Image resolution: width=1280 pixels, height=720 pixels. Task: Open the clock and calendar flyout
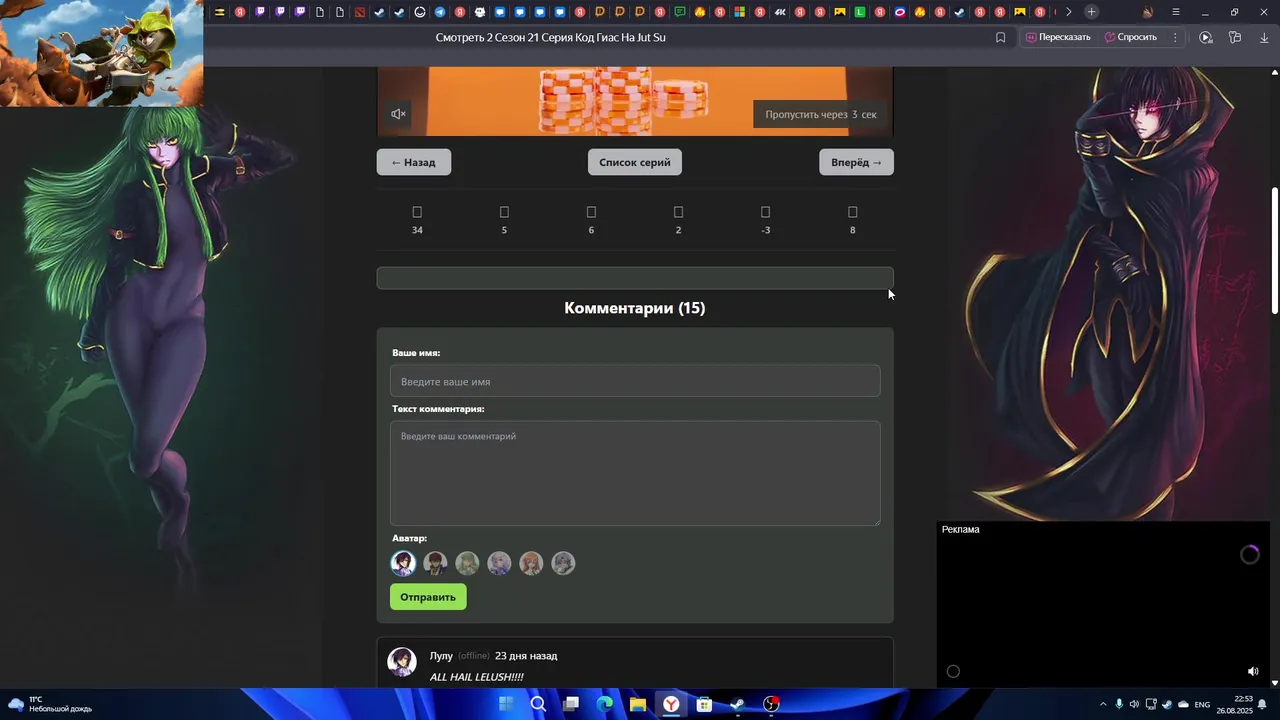1237,704
